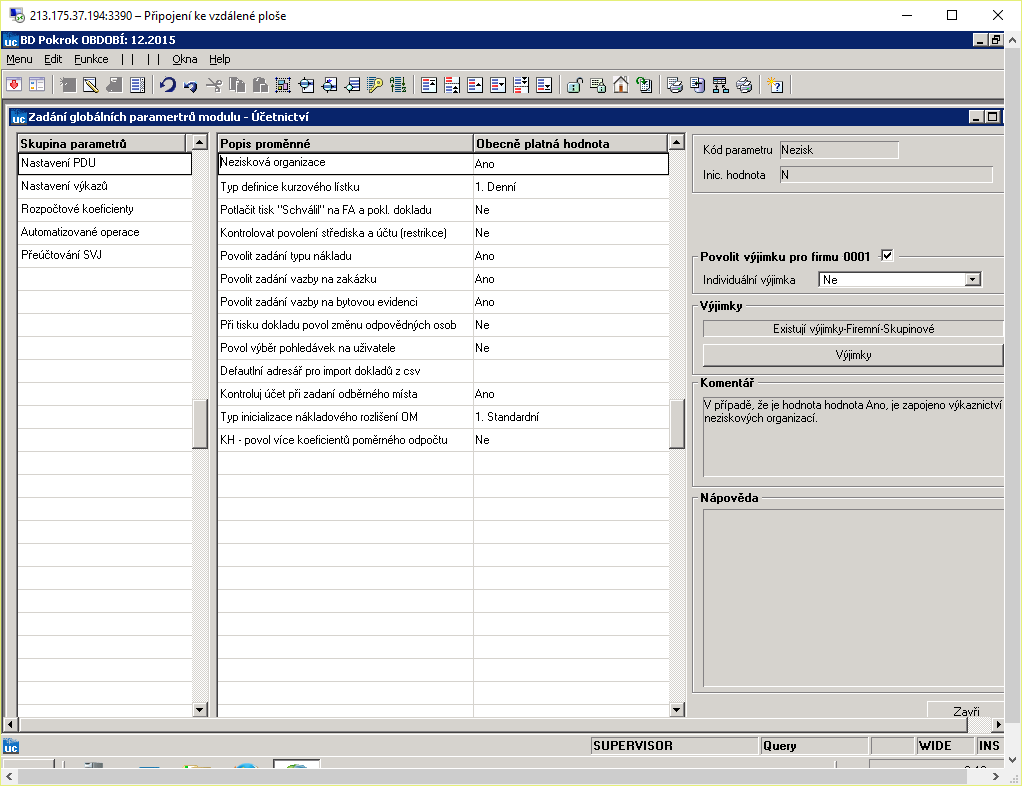Go to previous record with single up-arrow icon
Viewport: 1022px width, 786px height.
[x=475, y=85]
